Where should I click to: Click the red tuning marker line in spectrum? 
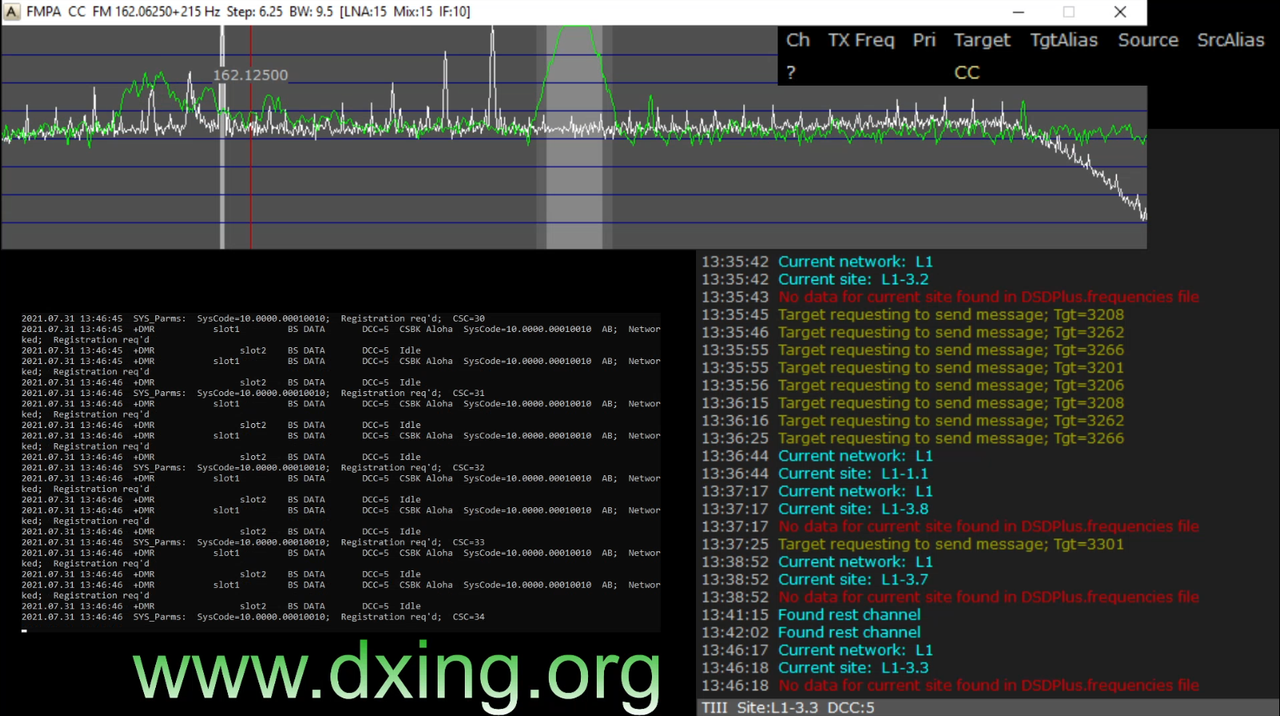click(251, 137)
